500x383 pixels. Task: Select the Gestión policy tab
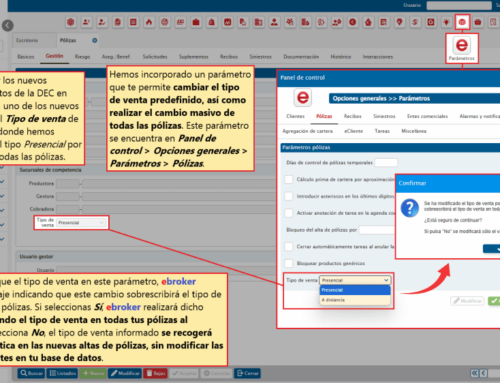click(54, 56)
